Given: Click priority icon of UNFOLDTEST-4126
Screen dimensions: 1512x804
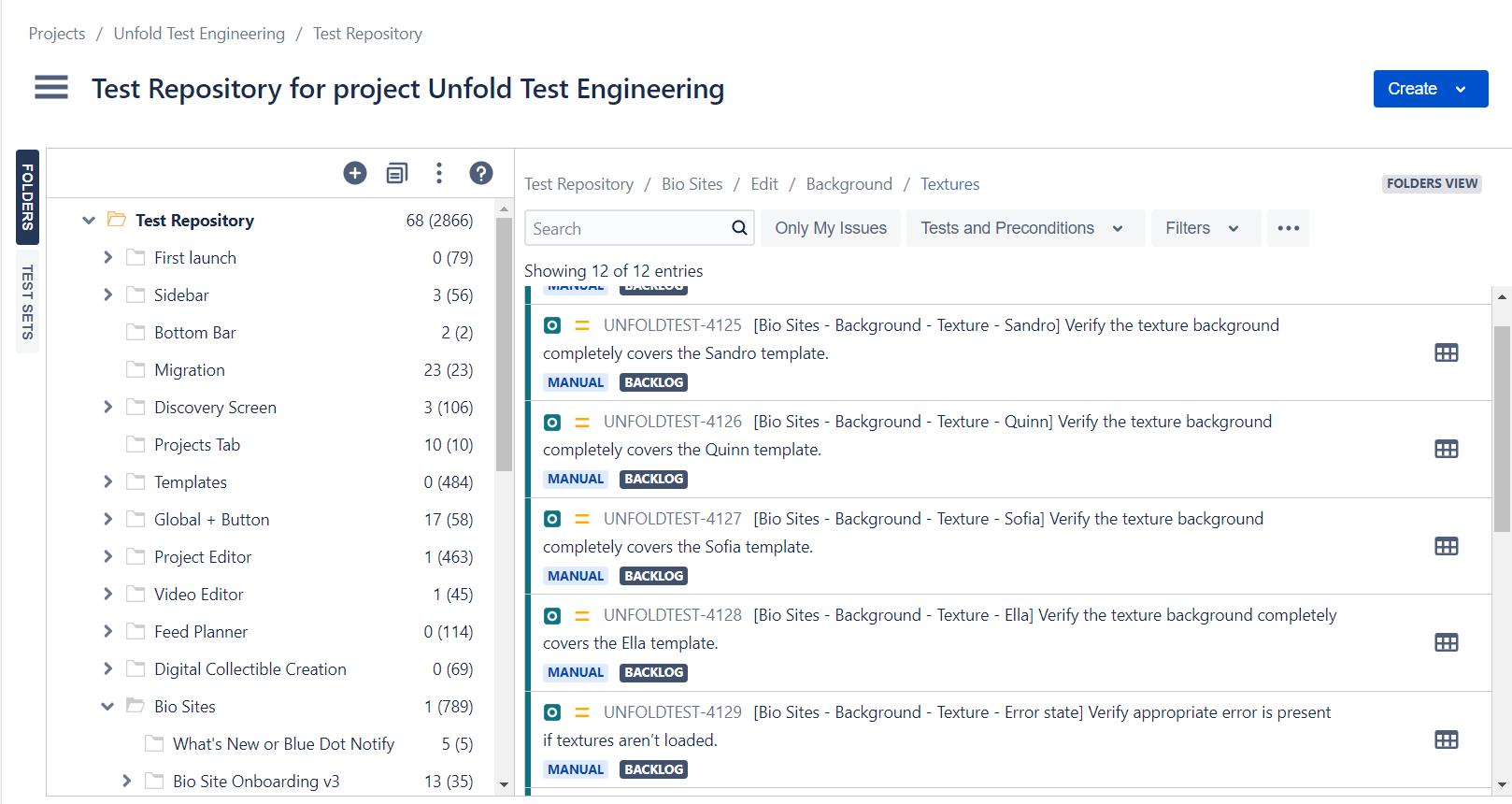Looking at the screenshot, I should (x=582, y=423).
